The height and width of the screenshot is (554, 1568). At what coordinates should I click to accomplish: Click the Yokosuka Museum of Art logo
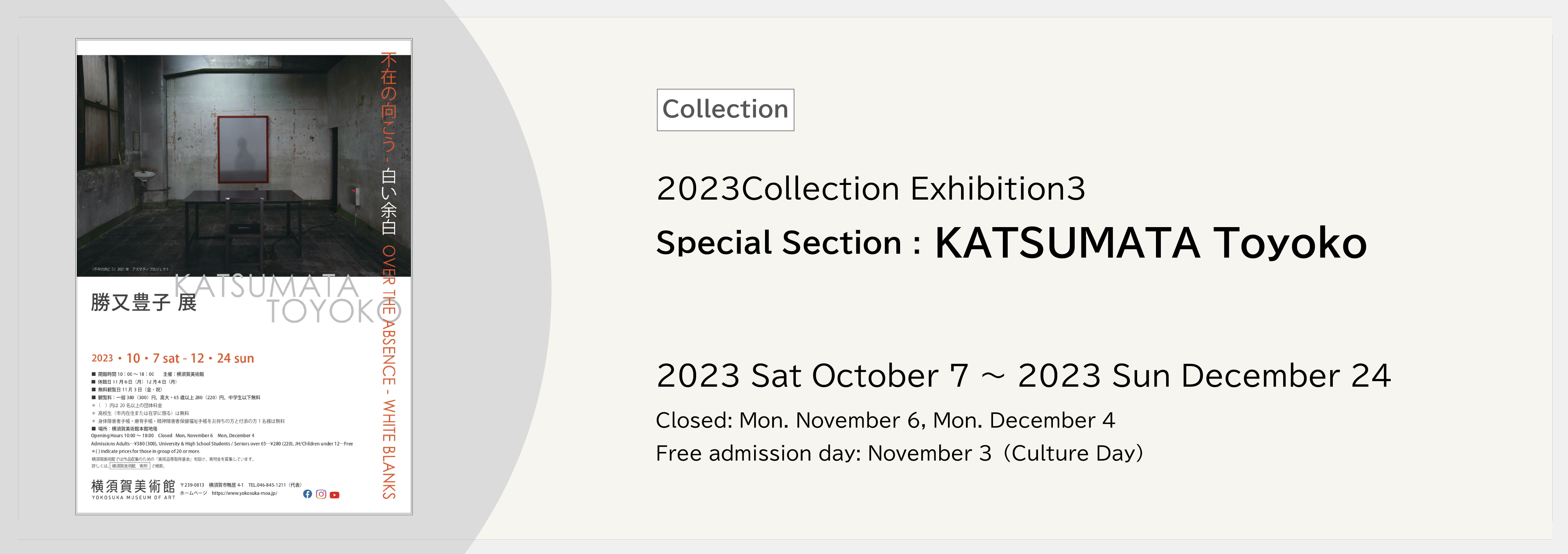[x=133, y=489]
